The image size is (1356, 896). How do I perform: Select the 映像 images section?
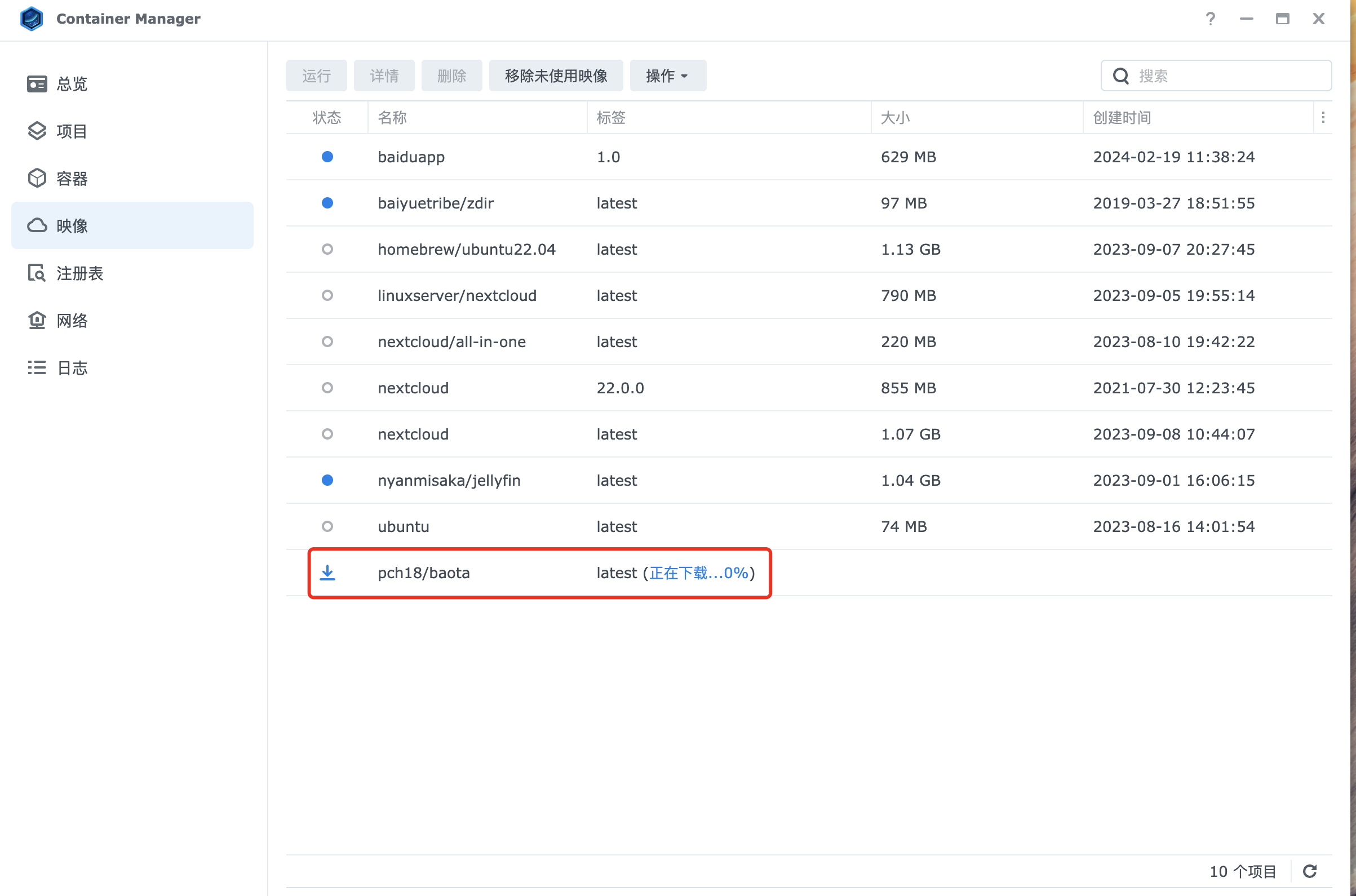pos(132,226)
